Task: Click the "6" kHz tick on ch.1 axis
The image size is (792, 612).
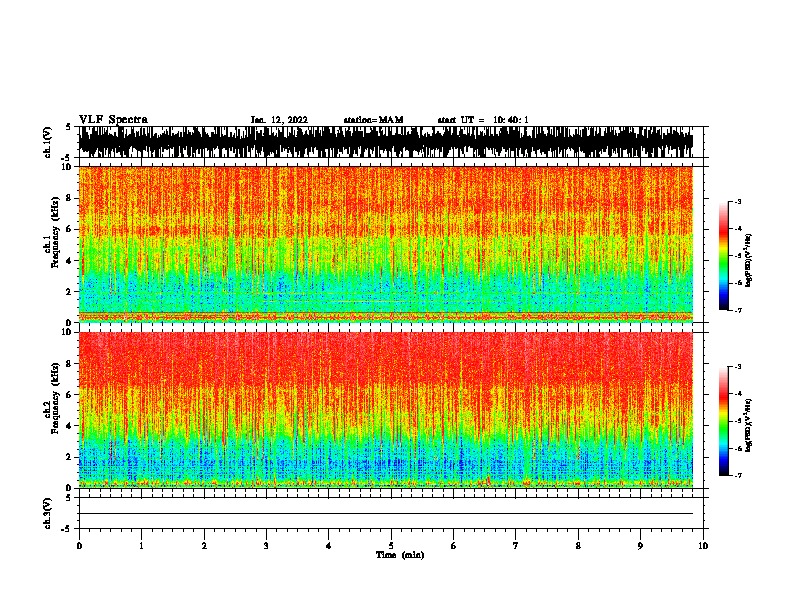Action: click(x=71, y=229)
